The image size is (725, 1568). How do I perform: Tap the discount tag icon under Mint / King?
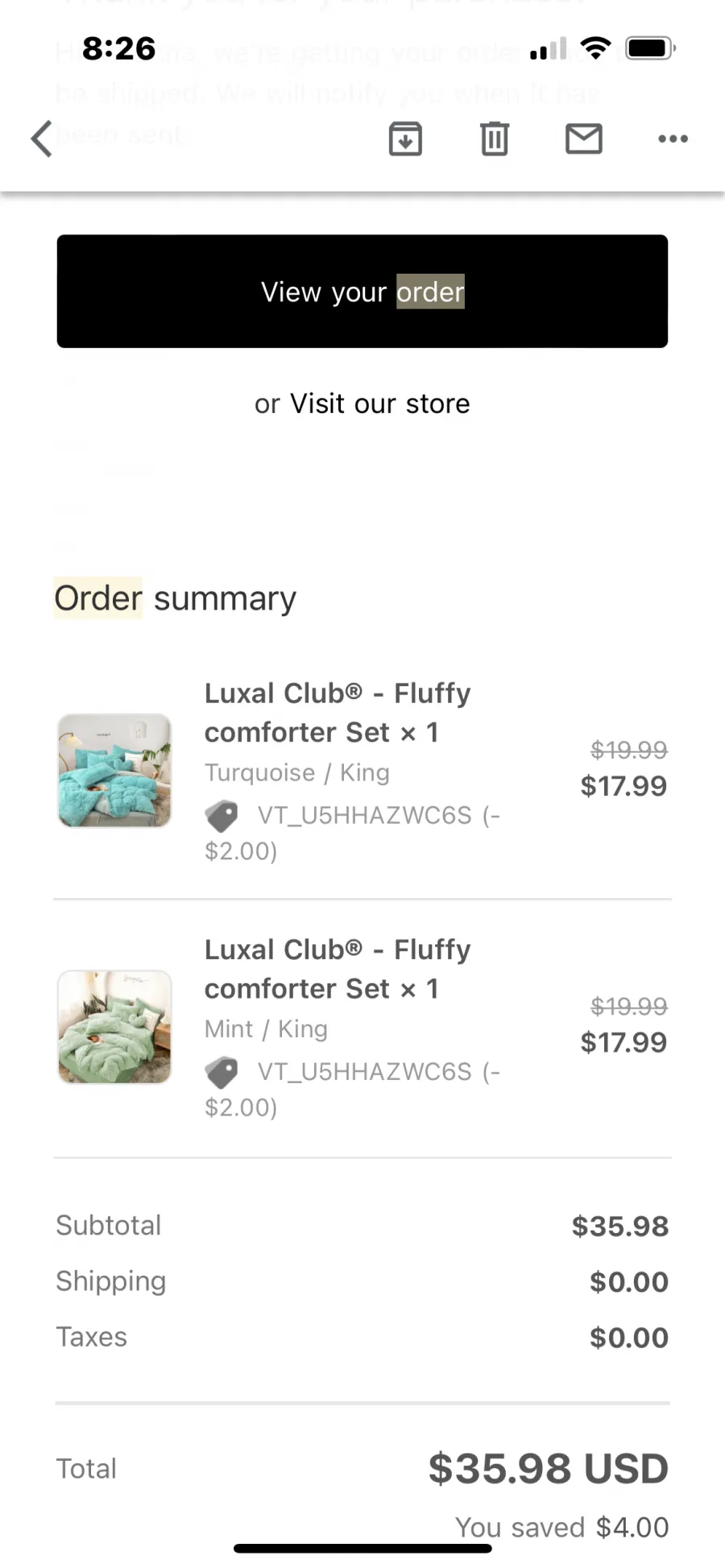tap(222, 1072)
